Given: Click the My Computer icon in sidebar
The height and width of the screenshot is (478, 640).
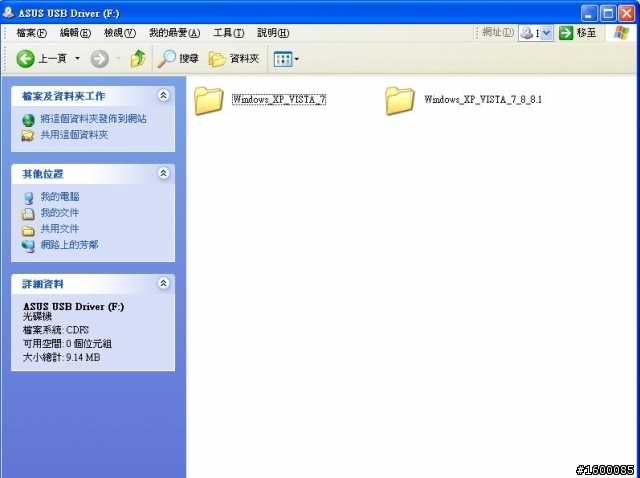Looking at the screenshot, I should 28,198.
